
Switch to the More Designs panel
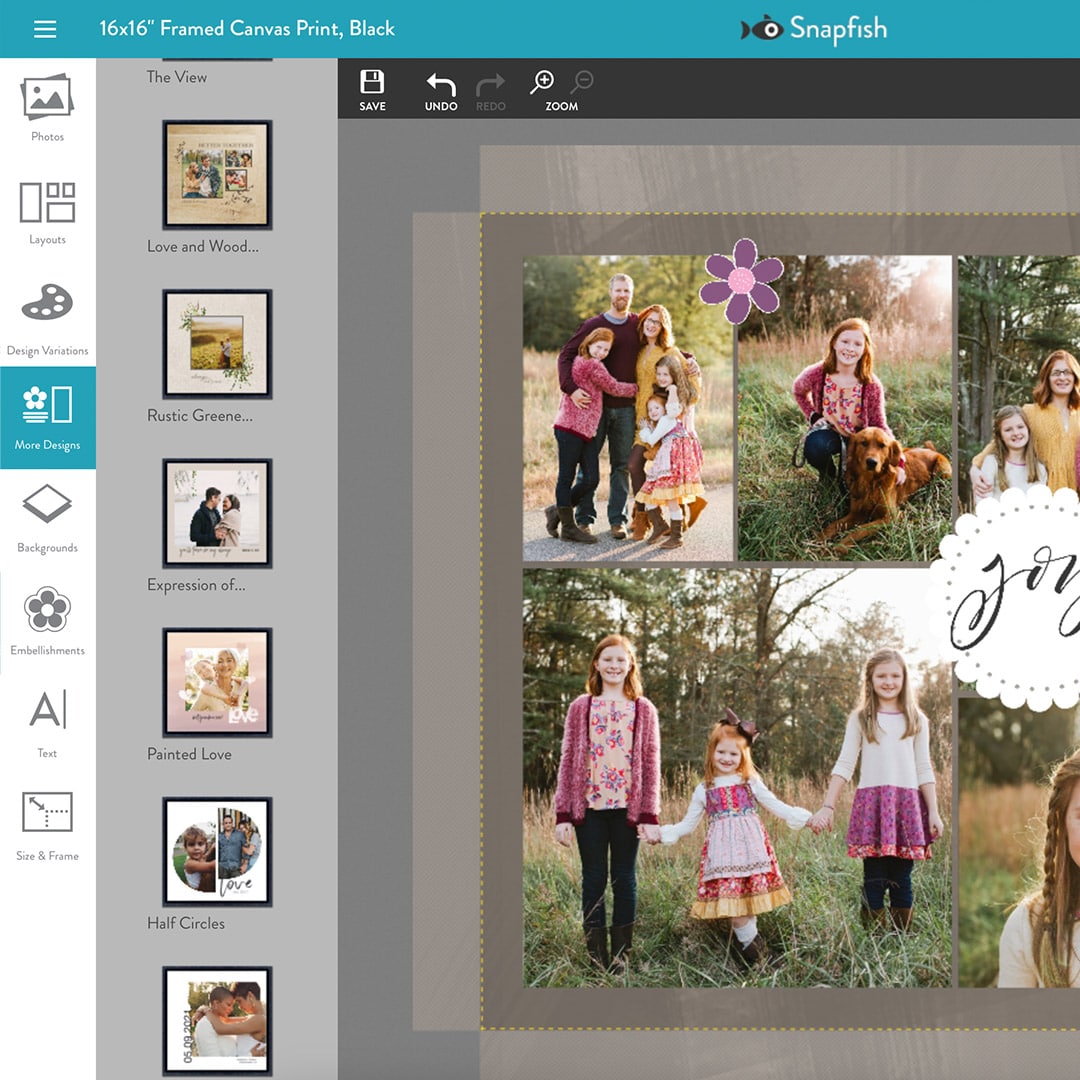click(46, 418)
